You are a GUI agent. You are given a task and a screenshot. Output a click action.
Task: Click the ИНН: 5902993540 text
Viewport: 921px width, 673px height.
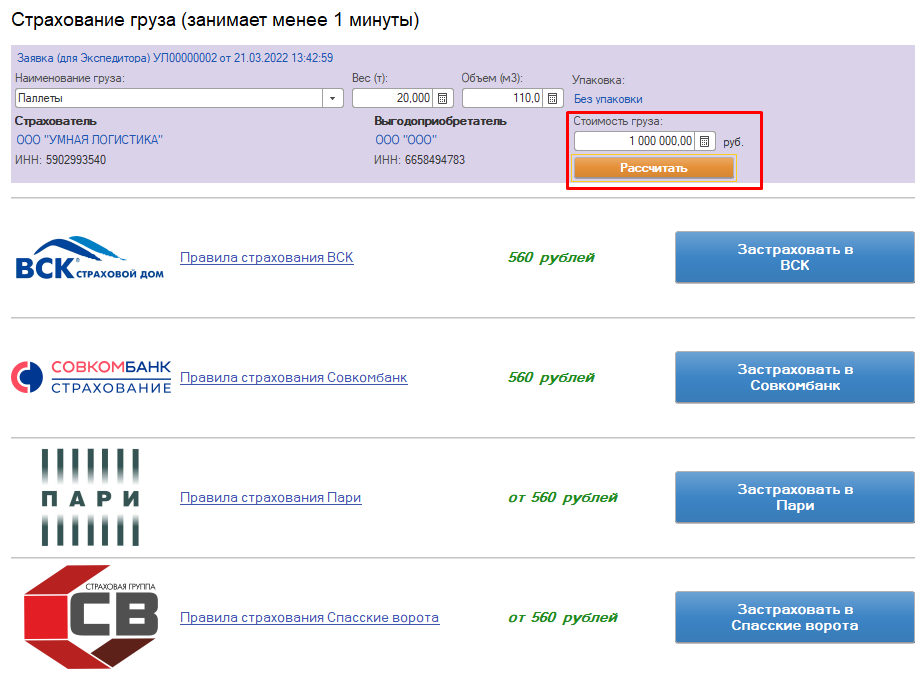tap(60, 160)
